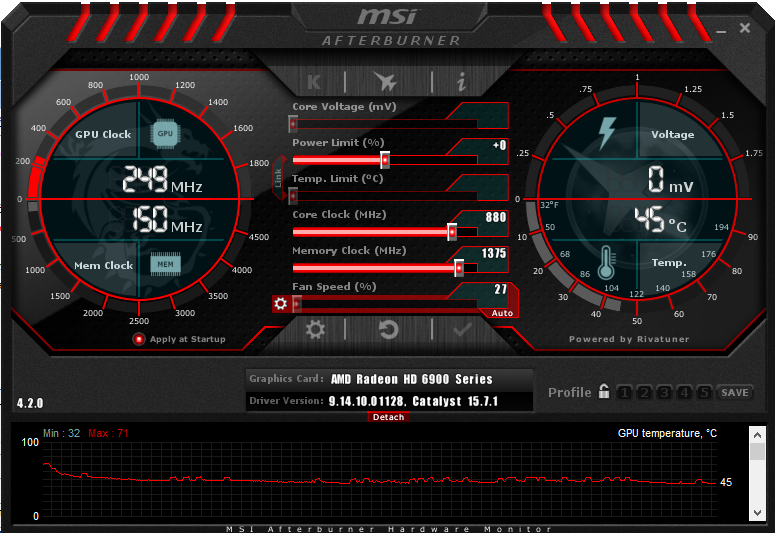This screenshot has height=533, width=775.
Task: Click the 249 MHz GPU clock readout
Action: [x=162, y=179]
